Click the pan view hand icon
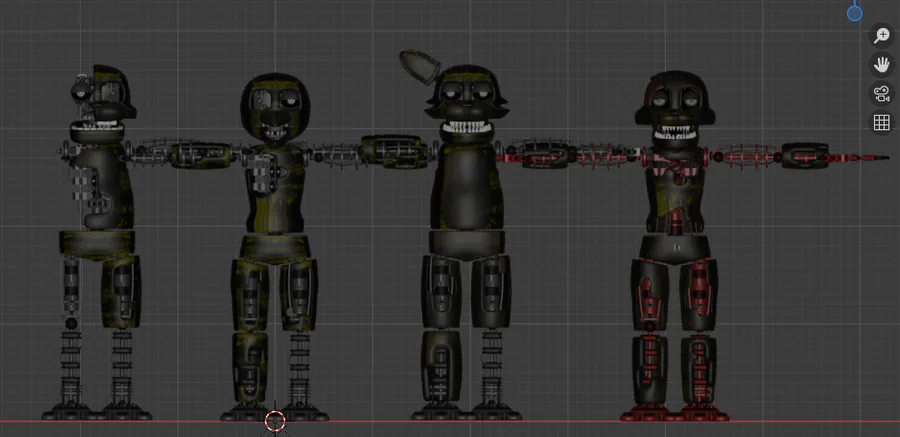 tap(882, 64)
